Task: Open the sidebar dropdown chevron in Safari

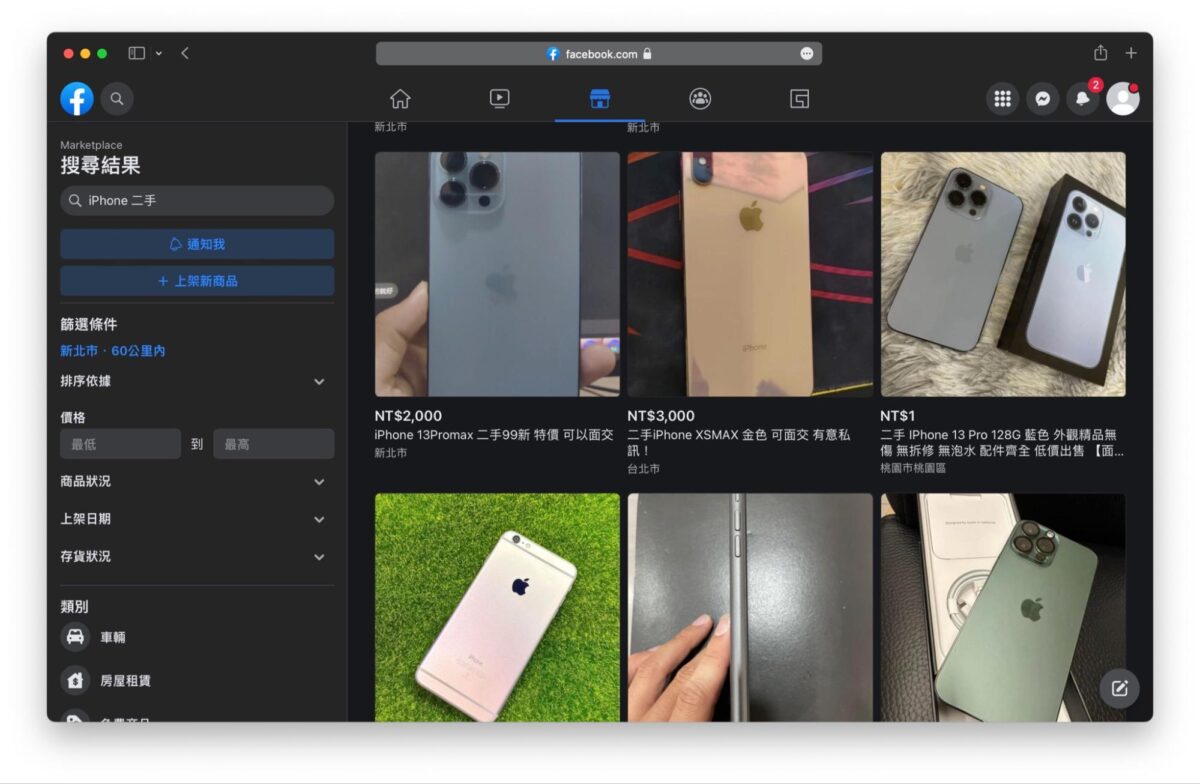Action: 158,53
